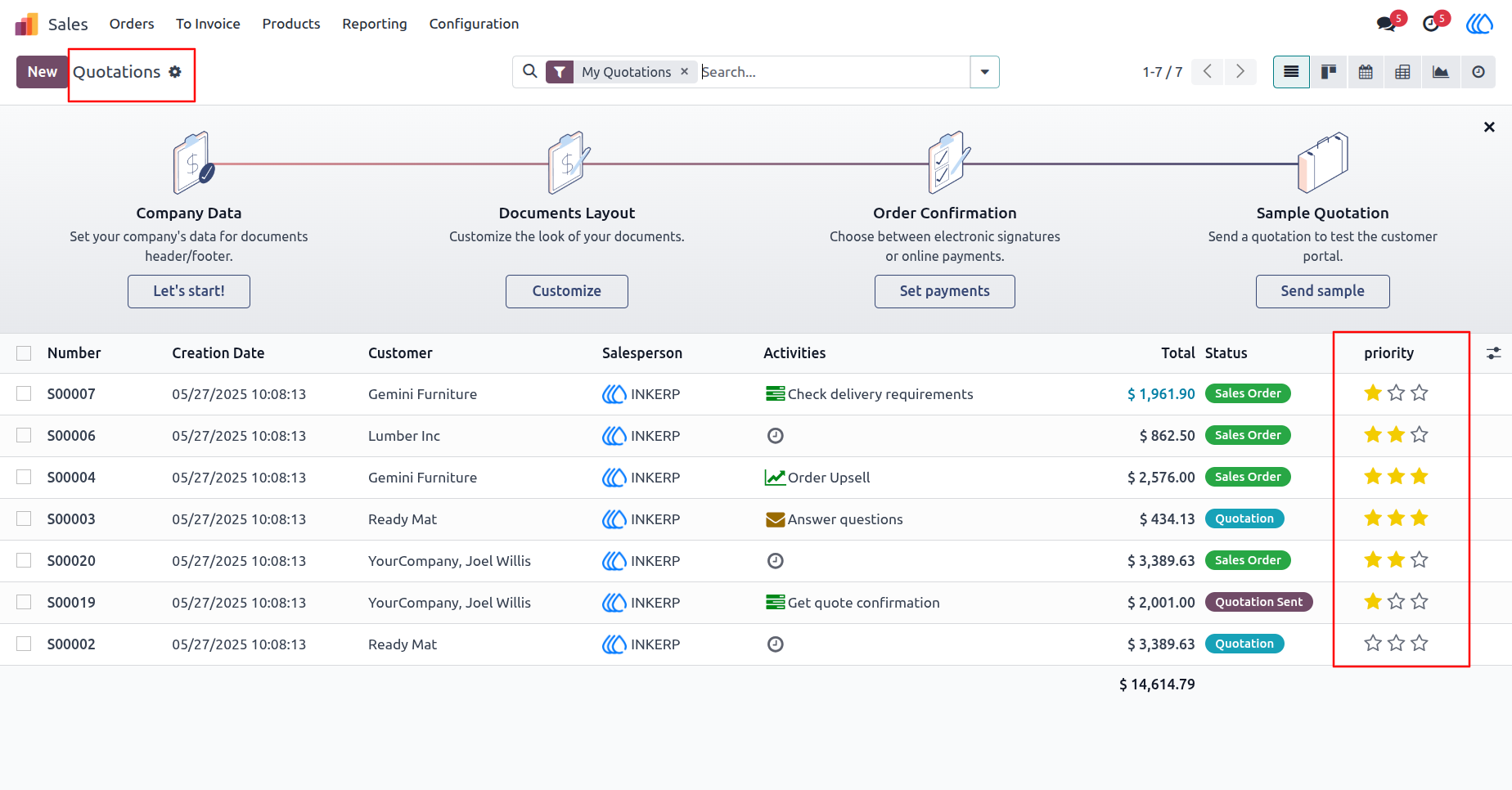Click the New quotation button
This screenshot has height=790, width=1512.
pyautogui.click(x=43, y=72)
